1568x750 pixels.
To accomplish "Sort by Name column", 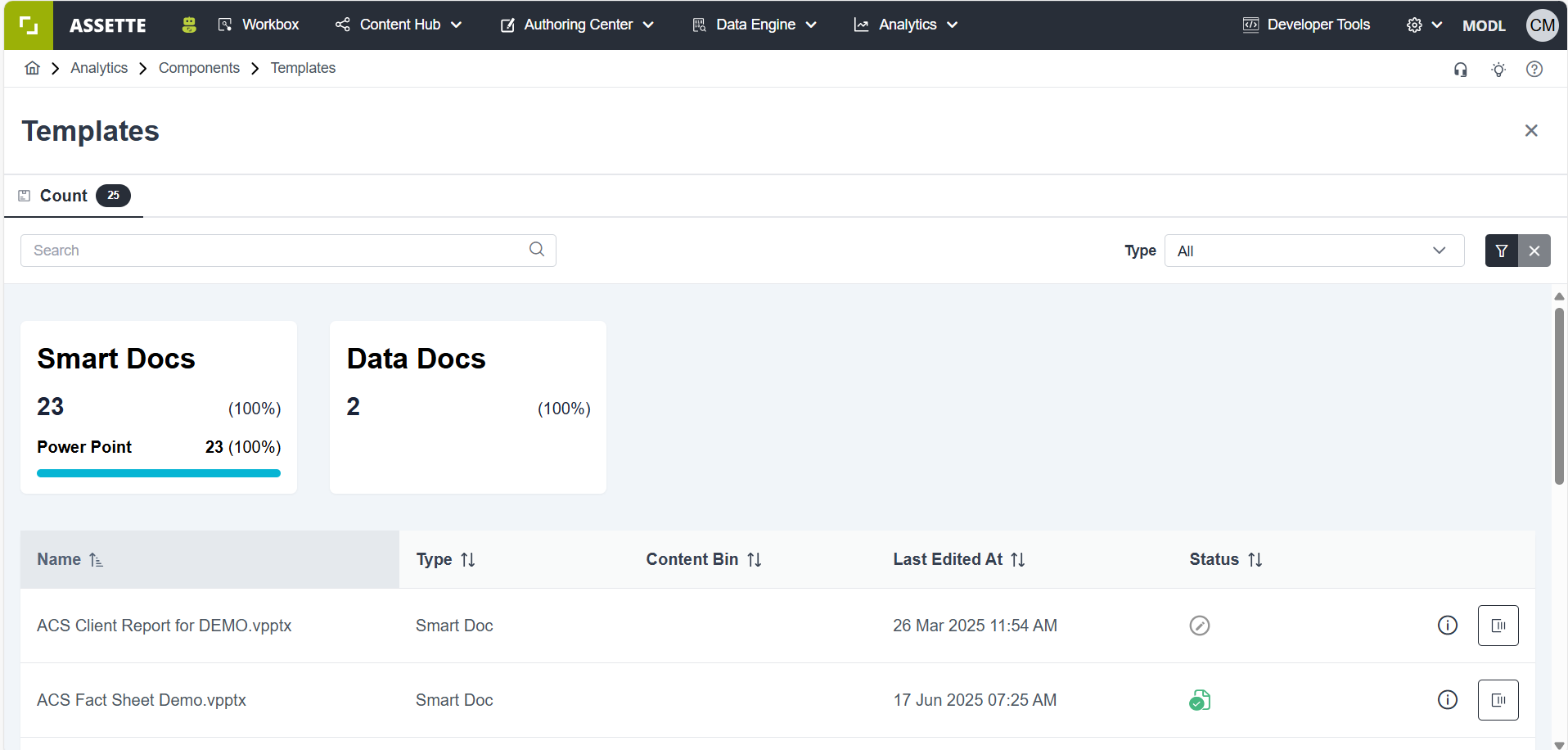I will [210, 559].
